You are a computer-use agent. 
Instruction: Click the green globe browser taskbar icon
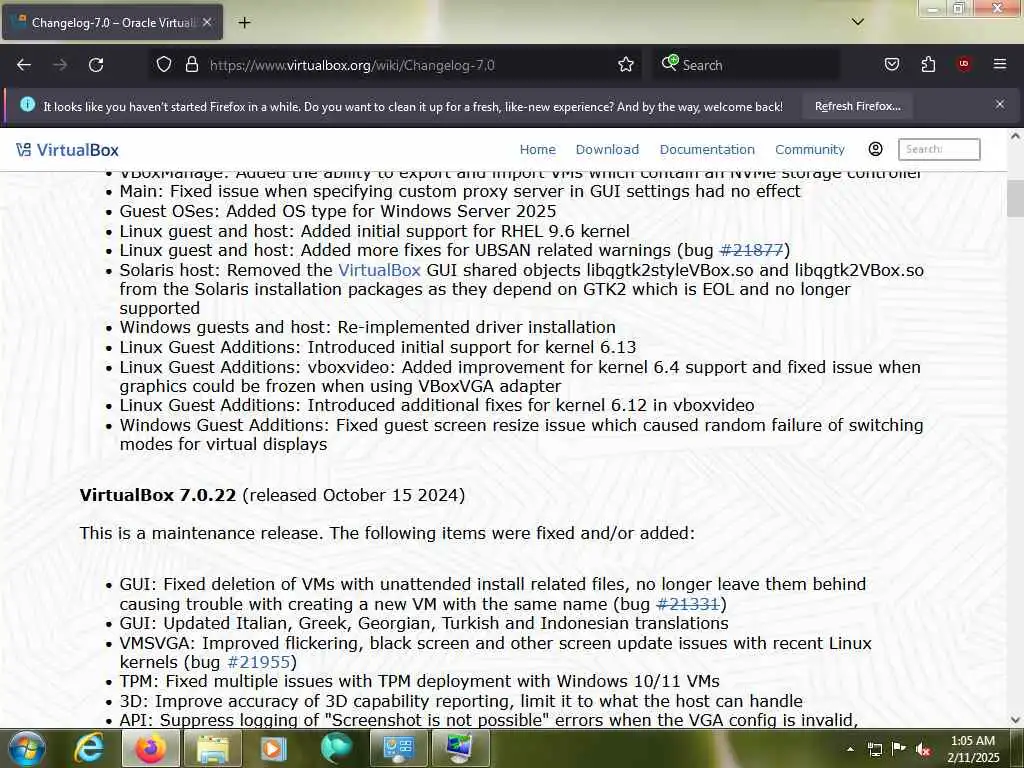336,749
